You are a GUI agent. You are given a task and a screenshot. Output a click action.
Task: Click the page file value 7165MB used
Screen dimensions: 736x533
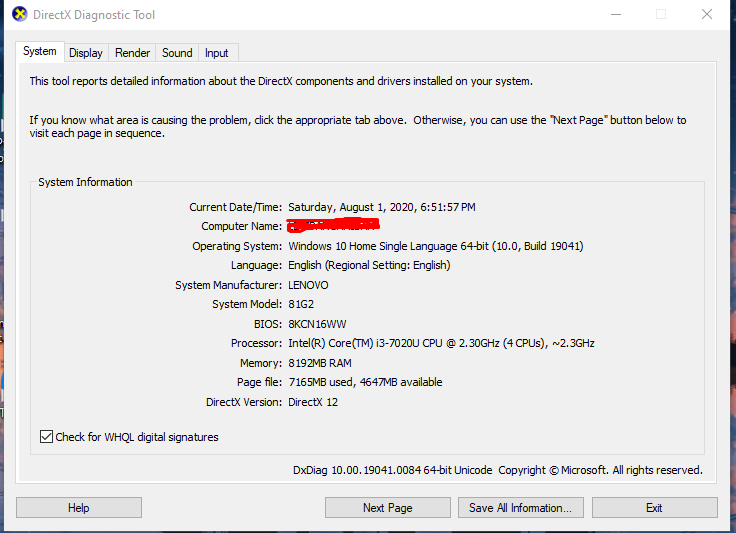[x=365, y=382]
